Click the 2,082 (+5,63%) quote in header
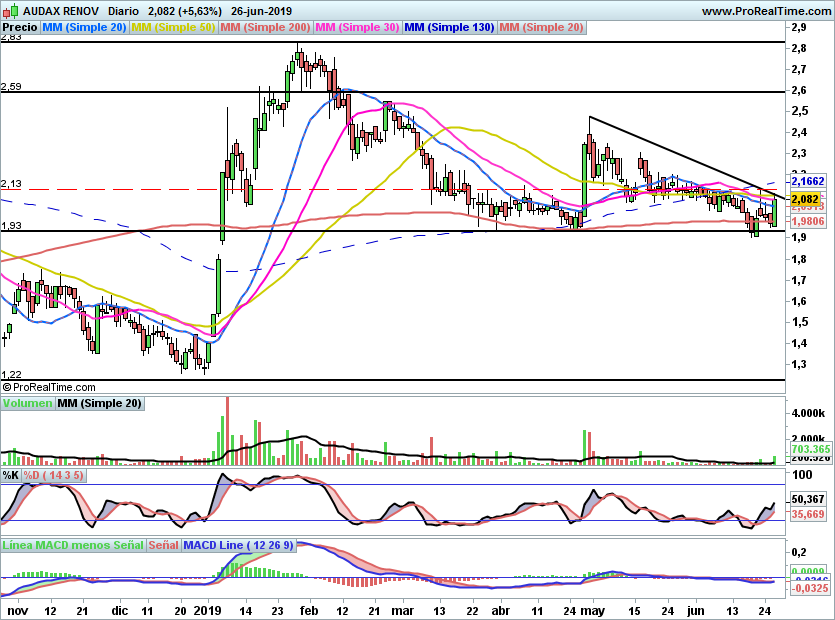The image size is (835, 620). point(184,11)
